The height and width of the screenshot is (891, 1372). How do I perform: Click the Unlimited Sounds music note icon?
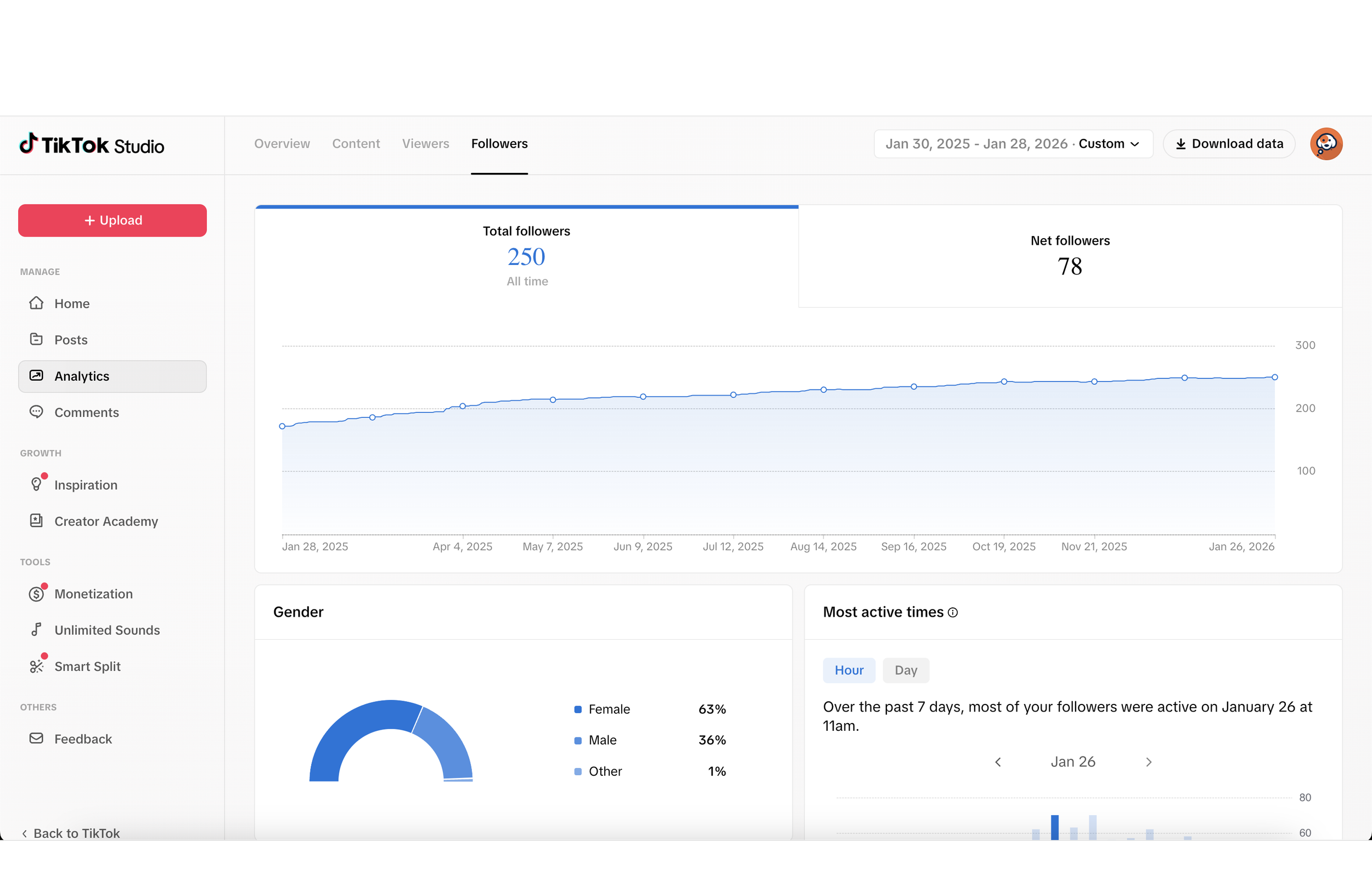click(36, 629)
